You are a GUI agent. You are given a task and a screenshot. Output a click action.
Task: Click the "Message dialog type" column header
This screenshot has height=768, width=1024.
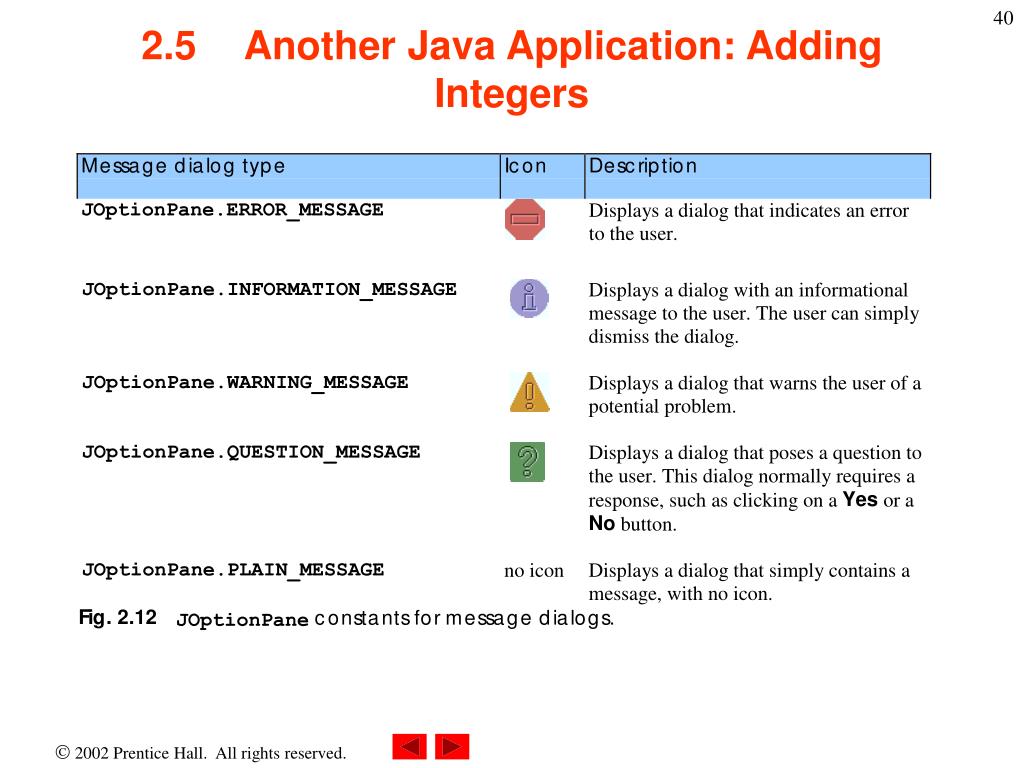point(289,176)
